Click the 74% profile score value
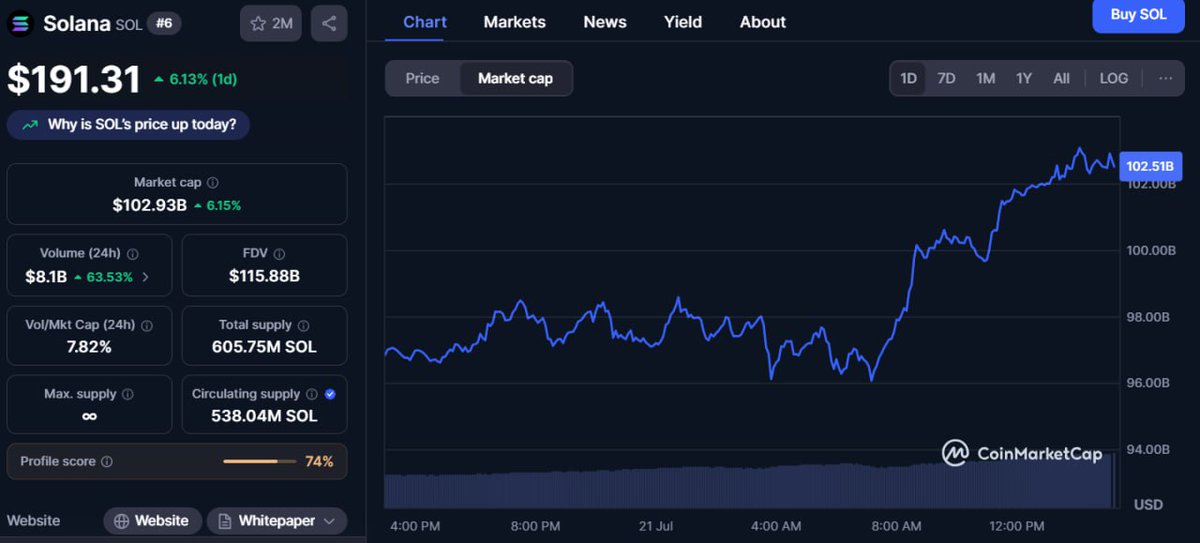 point(319,462)
